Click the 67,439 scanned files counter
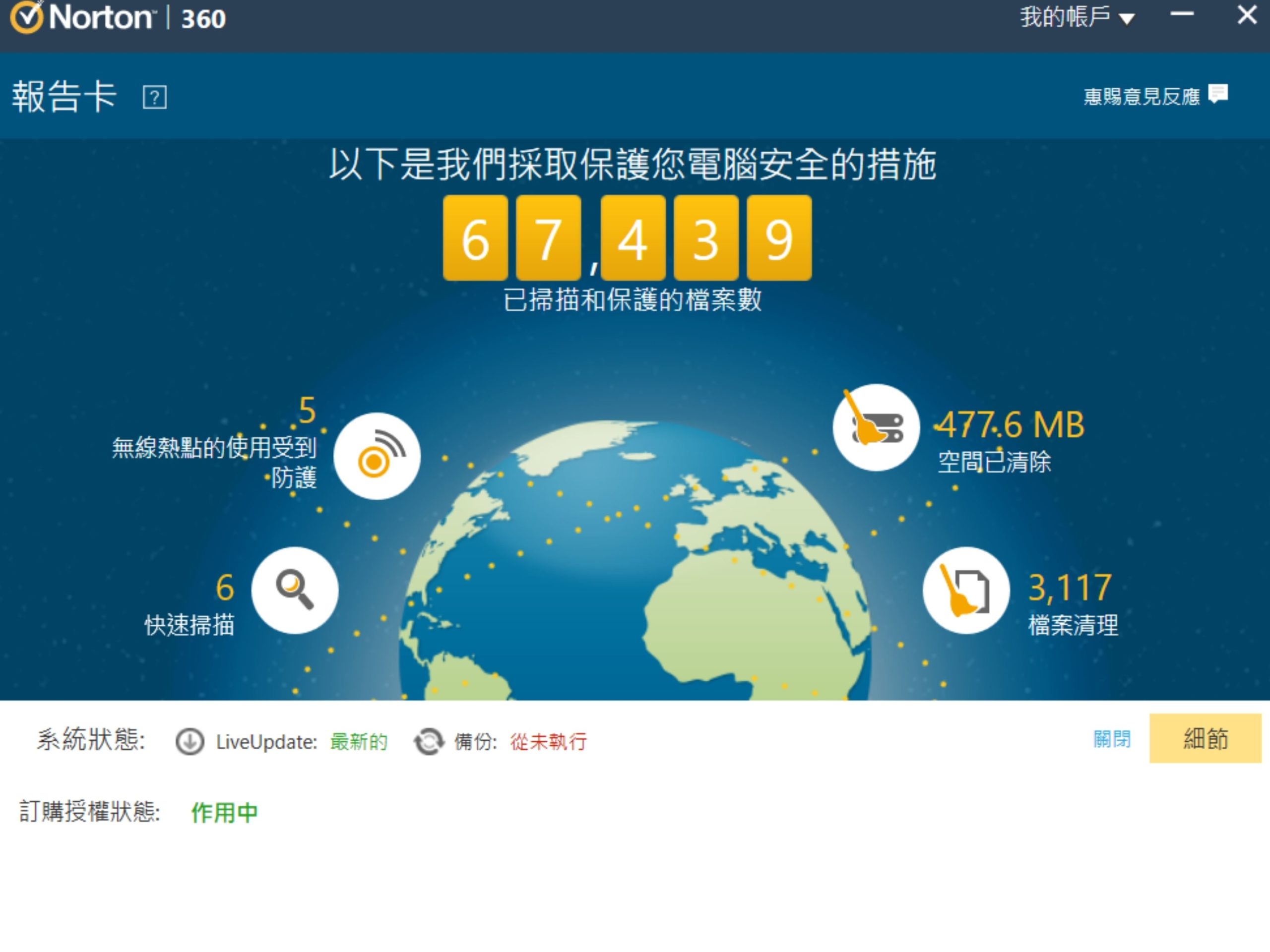This screenshot has width=1270, height=952. (x=628, y=238)
